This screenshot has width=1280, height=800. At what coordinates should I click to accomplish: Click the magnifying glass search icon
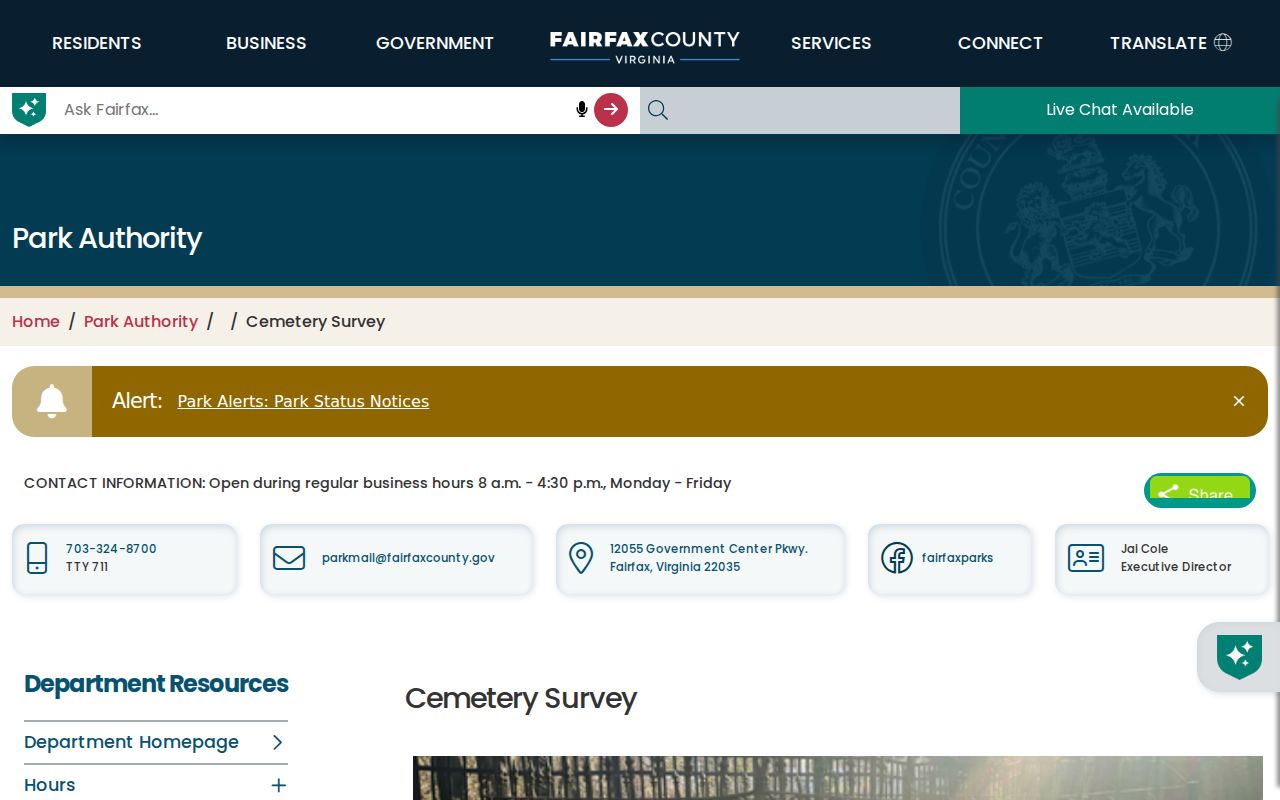657,110
